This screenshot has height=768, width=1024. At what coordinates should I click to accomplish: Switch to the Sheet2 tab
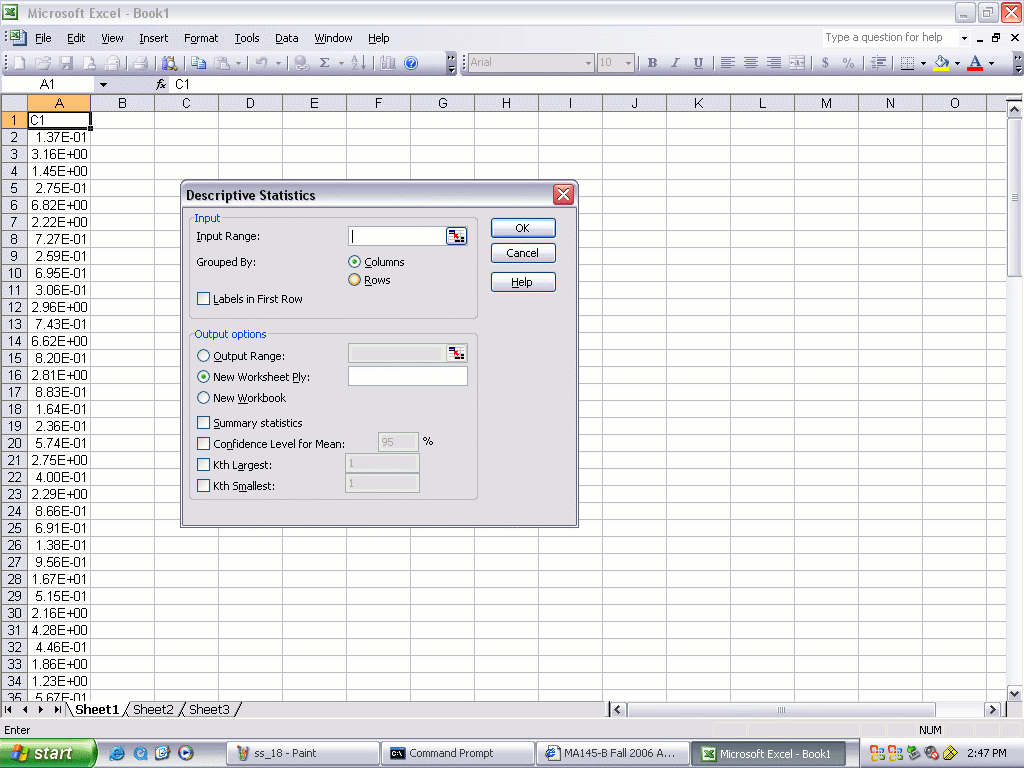click(153, 710)
